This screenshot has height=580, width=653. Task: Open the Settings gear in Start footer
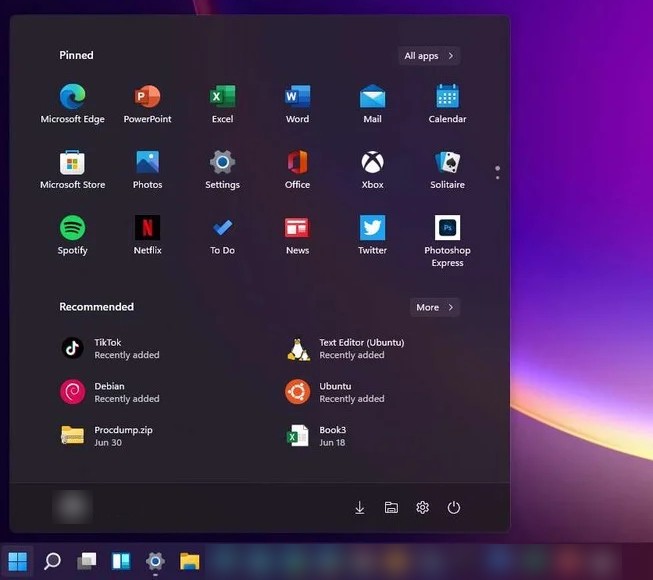[x=422, y=508]
